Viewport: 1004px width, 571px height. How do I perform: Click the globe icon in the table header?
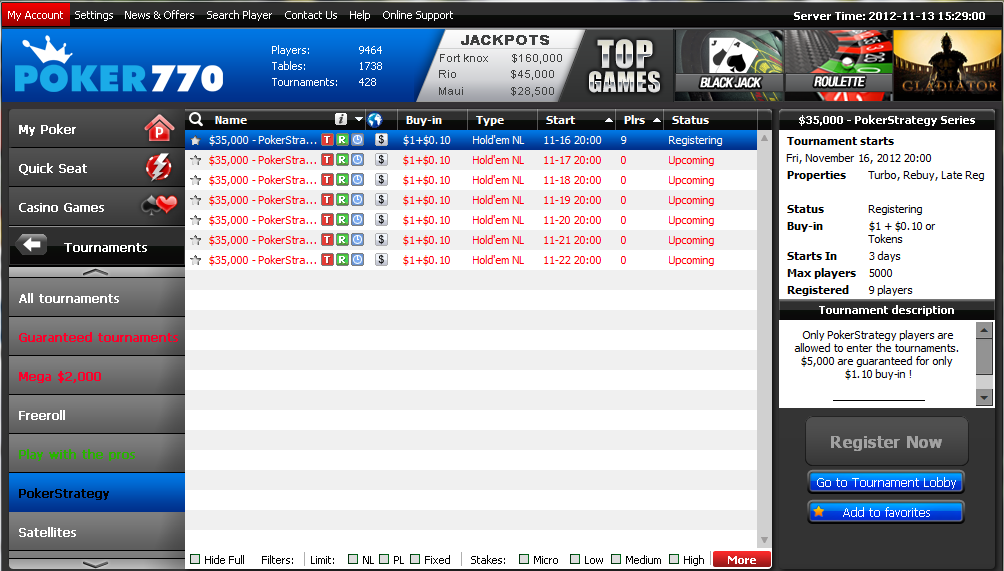[x=375, y=120]
